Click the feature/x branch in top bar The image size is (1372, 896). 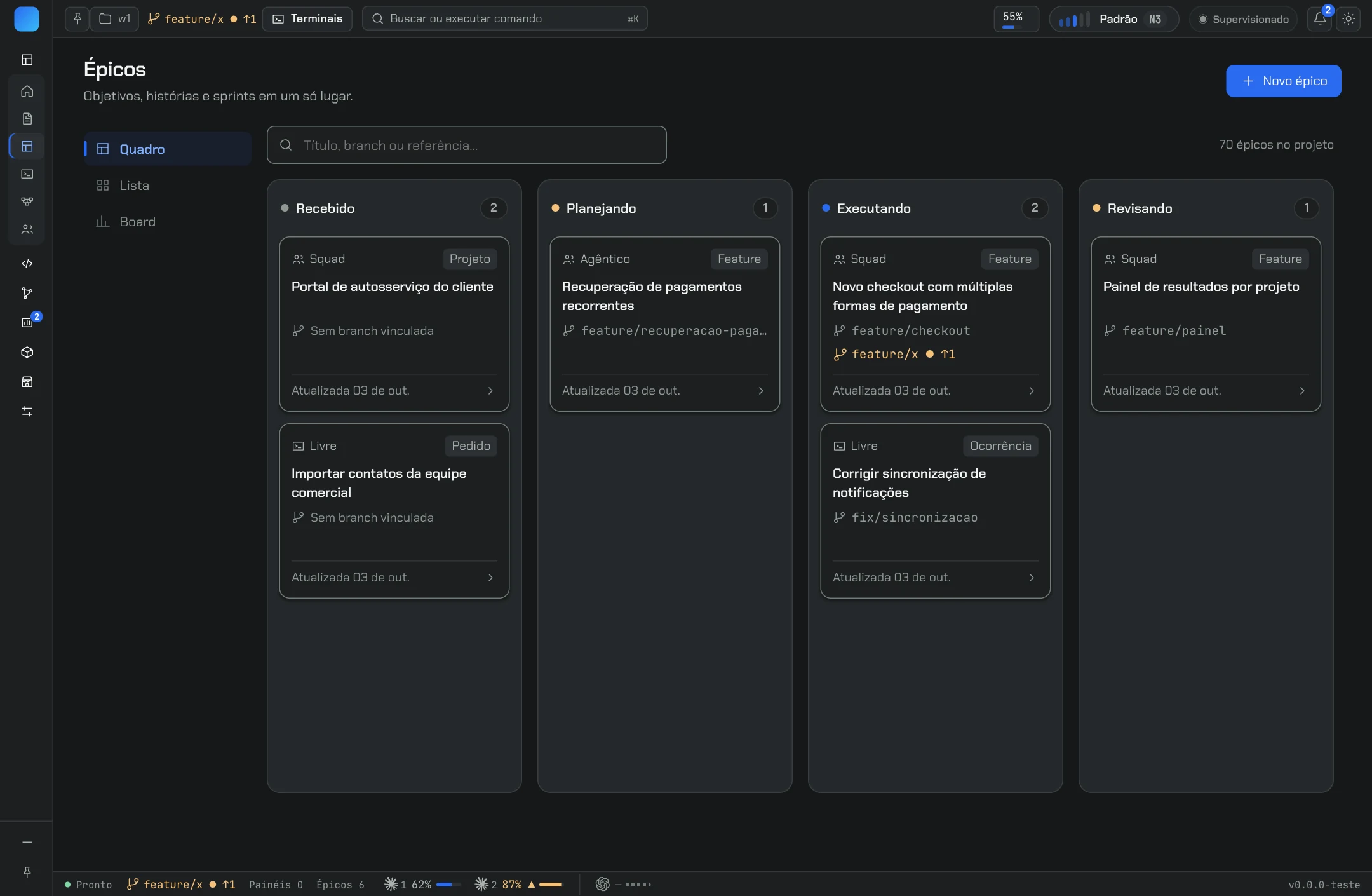(201, 18)
